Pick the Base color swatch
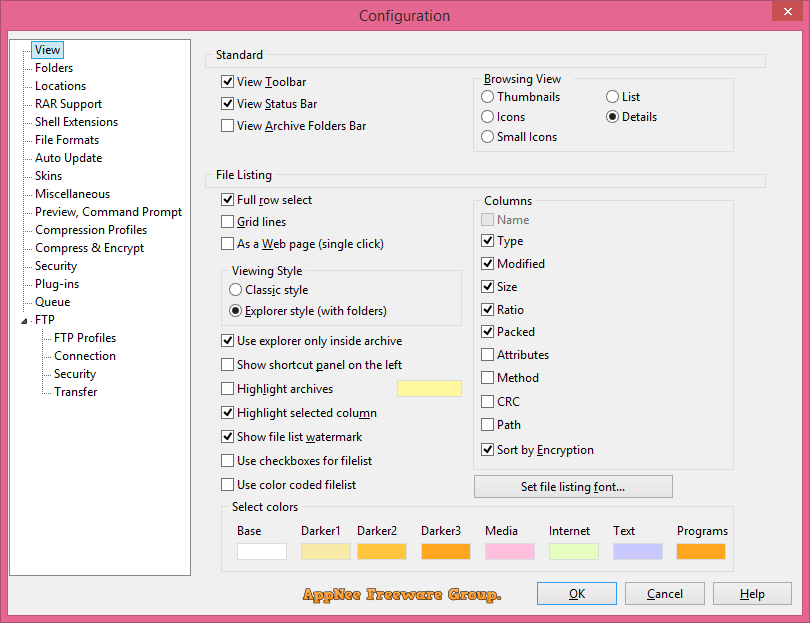 pos(262,551)
